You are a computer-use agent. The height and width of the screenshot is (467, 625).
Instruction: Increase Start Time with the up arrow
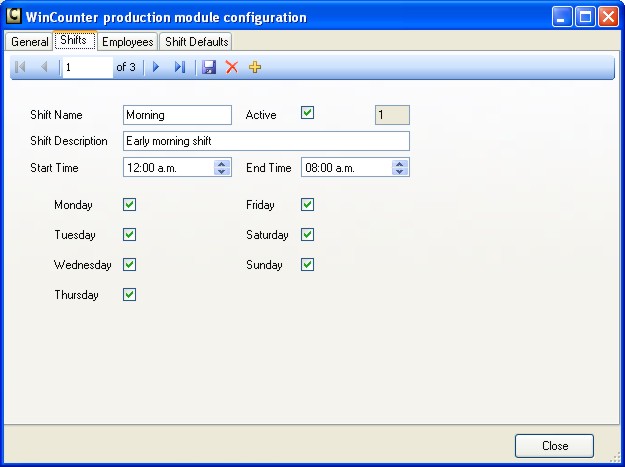(222, 163)
